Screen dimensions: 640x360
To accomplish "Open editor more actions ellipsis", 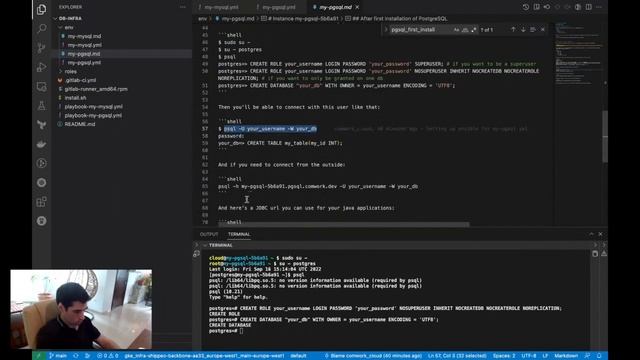I will [599, 7].
